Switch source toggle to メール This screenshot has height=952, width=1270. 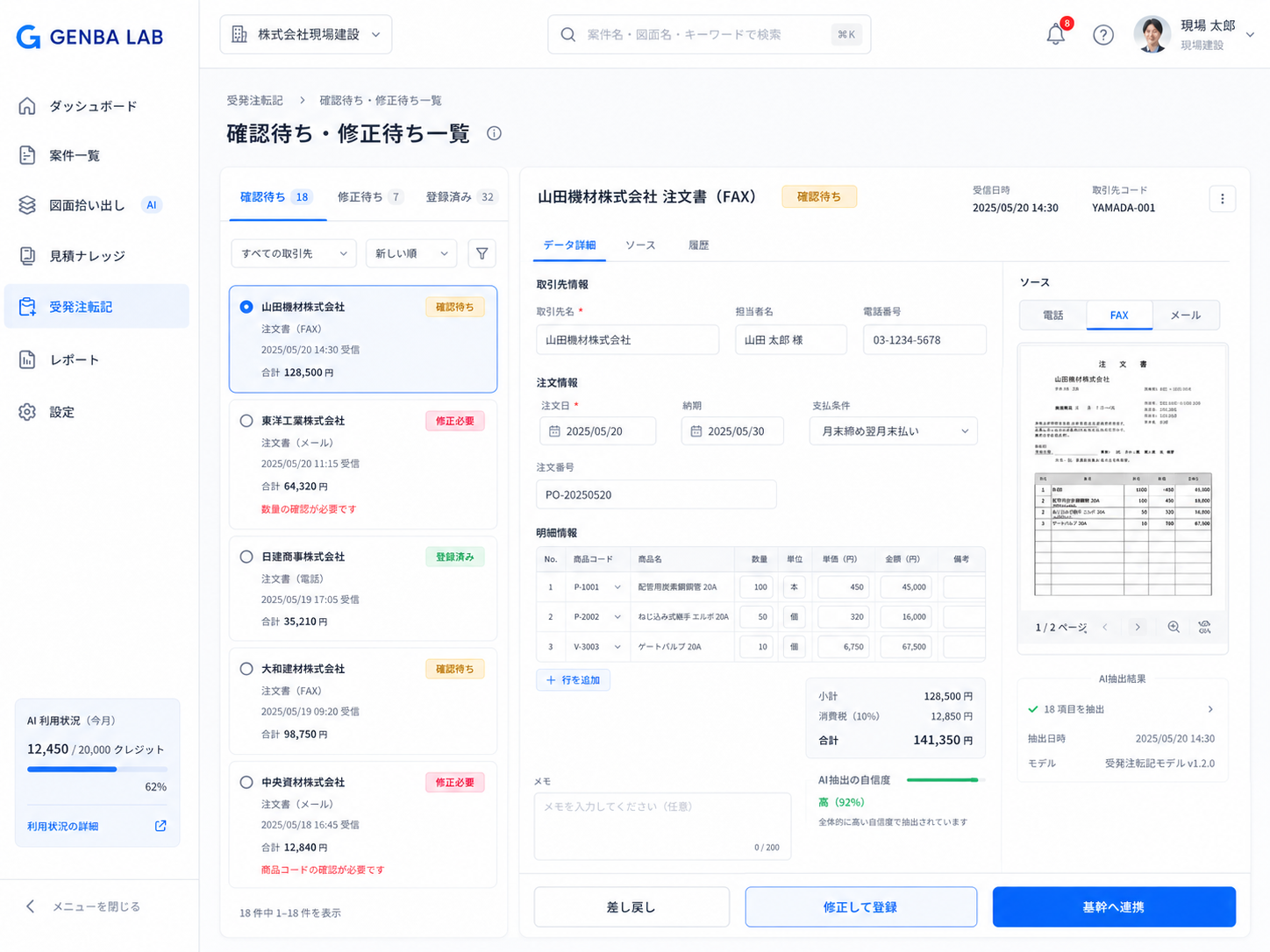click(x=1186, y=315)
